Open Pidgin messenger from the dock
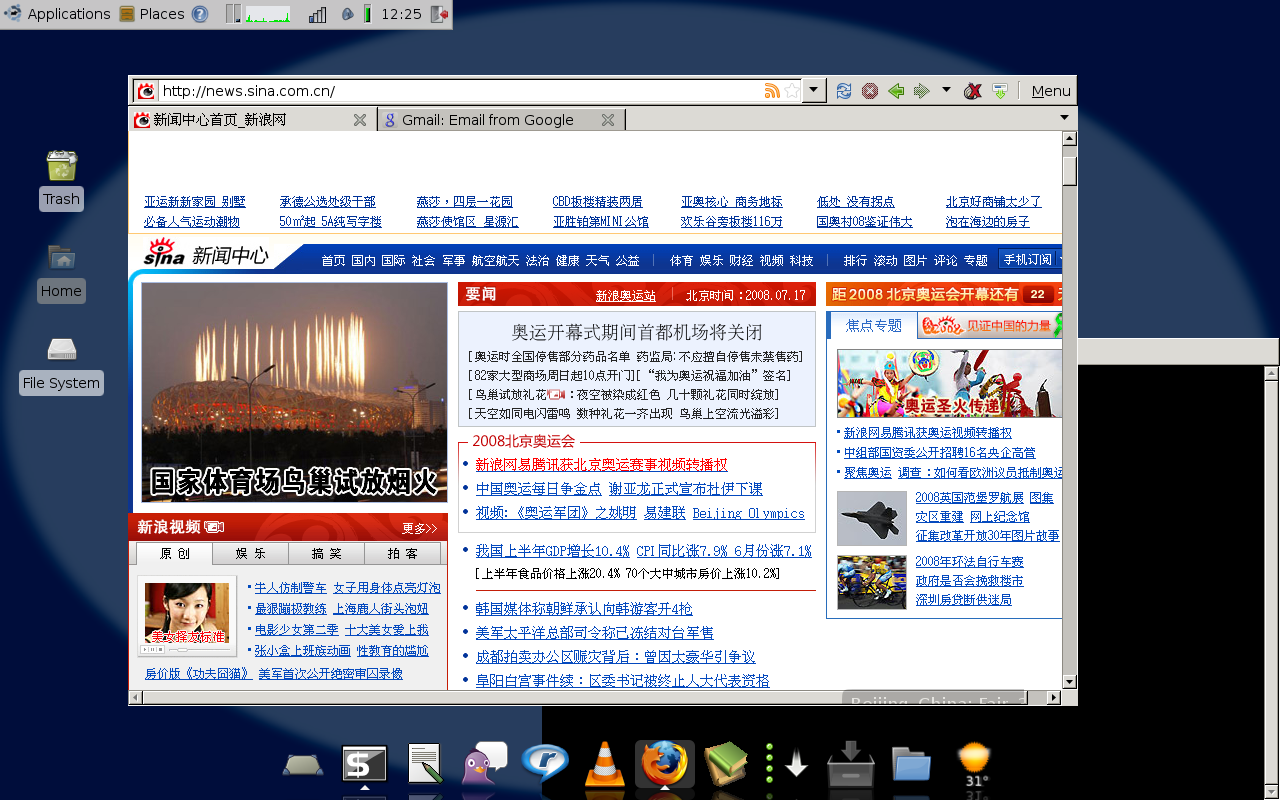This screenshot has width=1280, height=800. pyautogui.click(x=484, y=763)
